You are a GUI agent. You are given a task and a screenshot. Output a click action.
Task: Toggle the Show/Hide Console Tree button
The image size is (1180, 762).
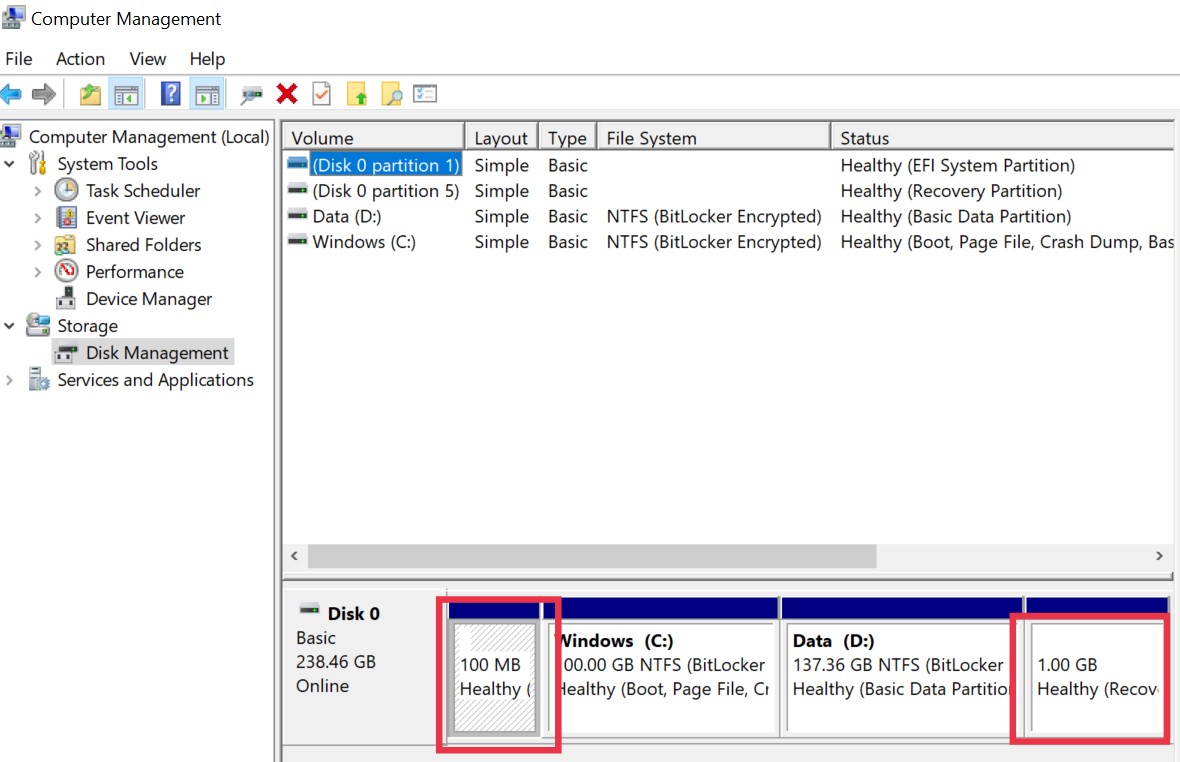click(x=126, y=95)
